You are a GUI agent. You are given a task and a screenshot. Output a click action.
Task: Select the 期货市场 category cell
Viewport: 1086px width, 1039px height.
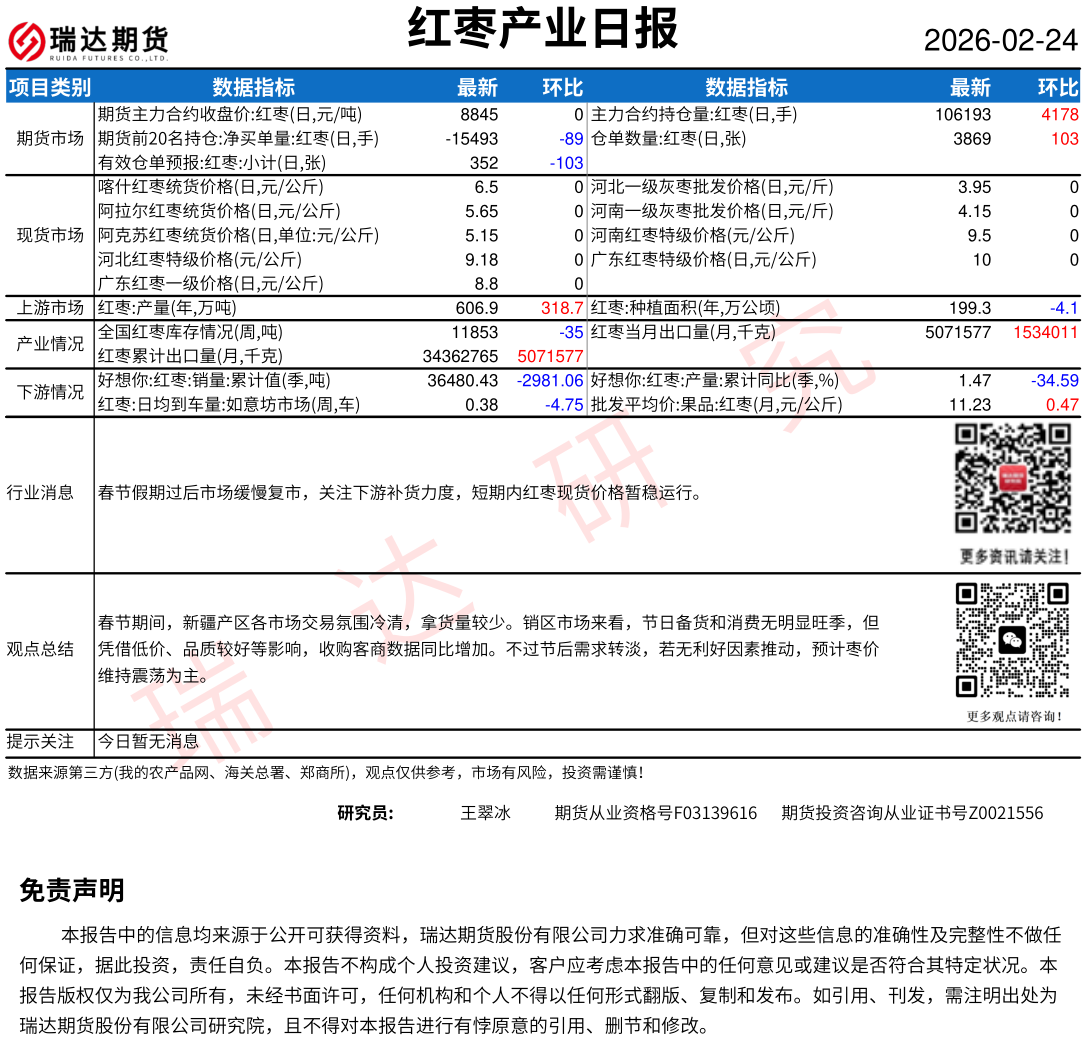50,138
